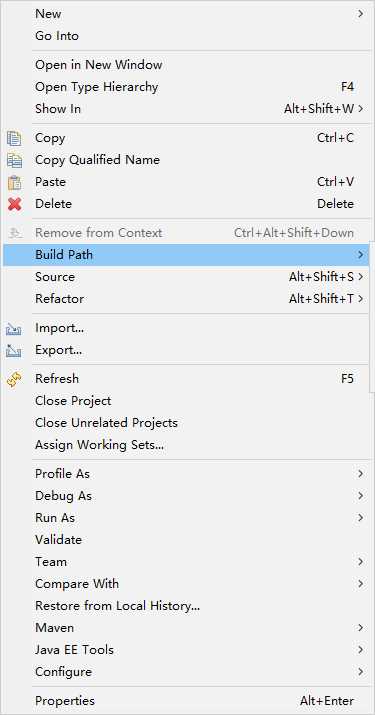
Task: Click the Copy Qualified Name icon
Action: [15, 160]
